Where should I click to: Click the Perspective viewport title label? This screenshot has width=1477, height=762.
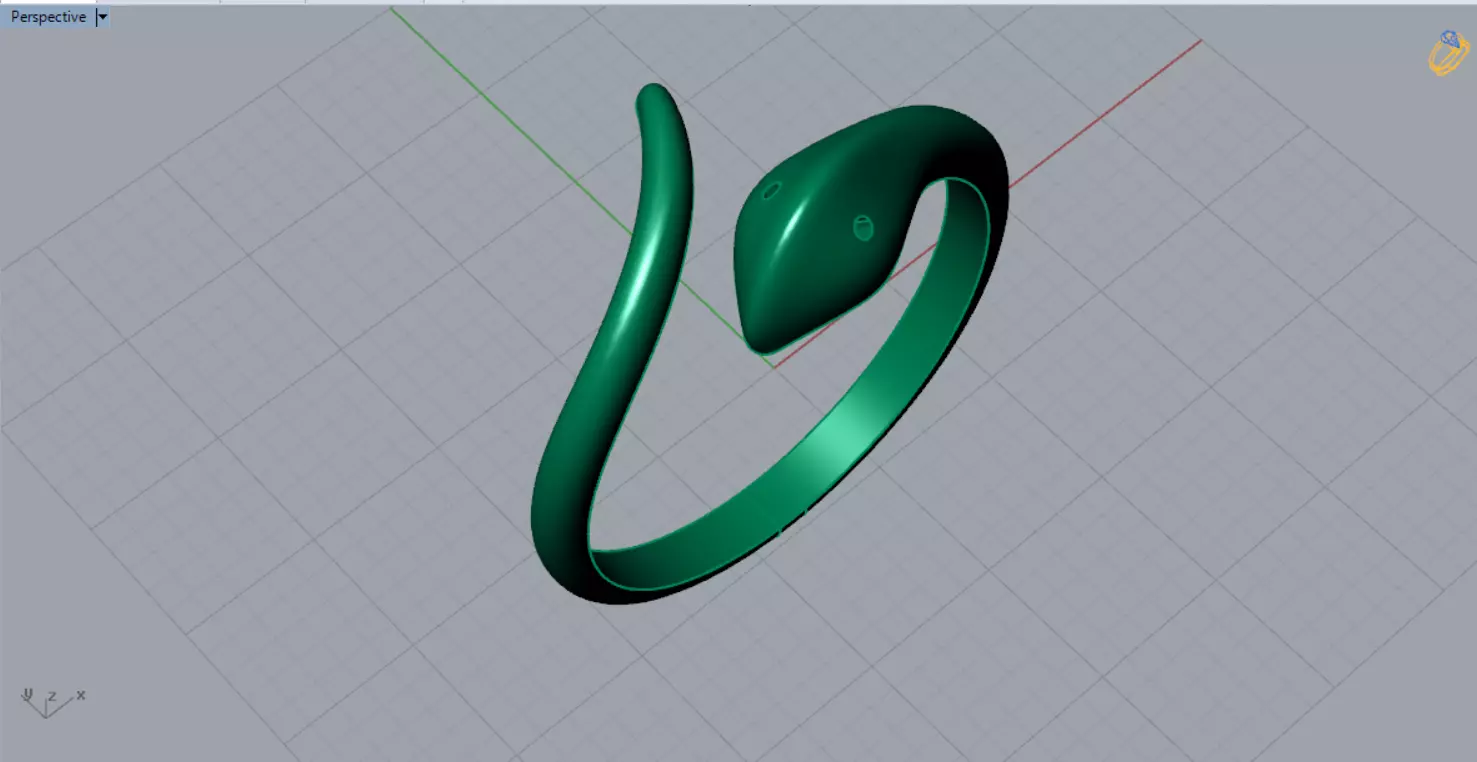pyautogui.click(x=48, y=17)
